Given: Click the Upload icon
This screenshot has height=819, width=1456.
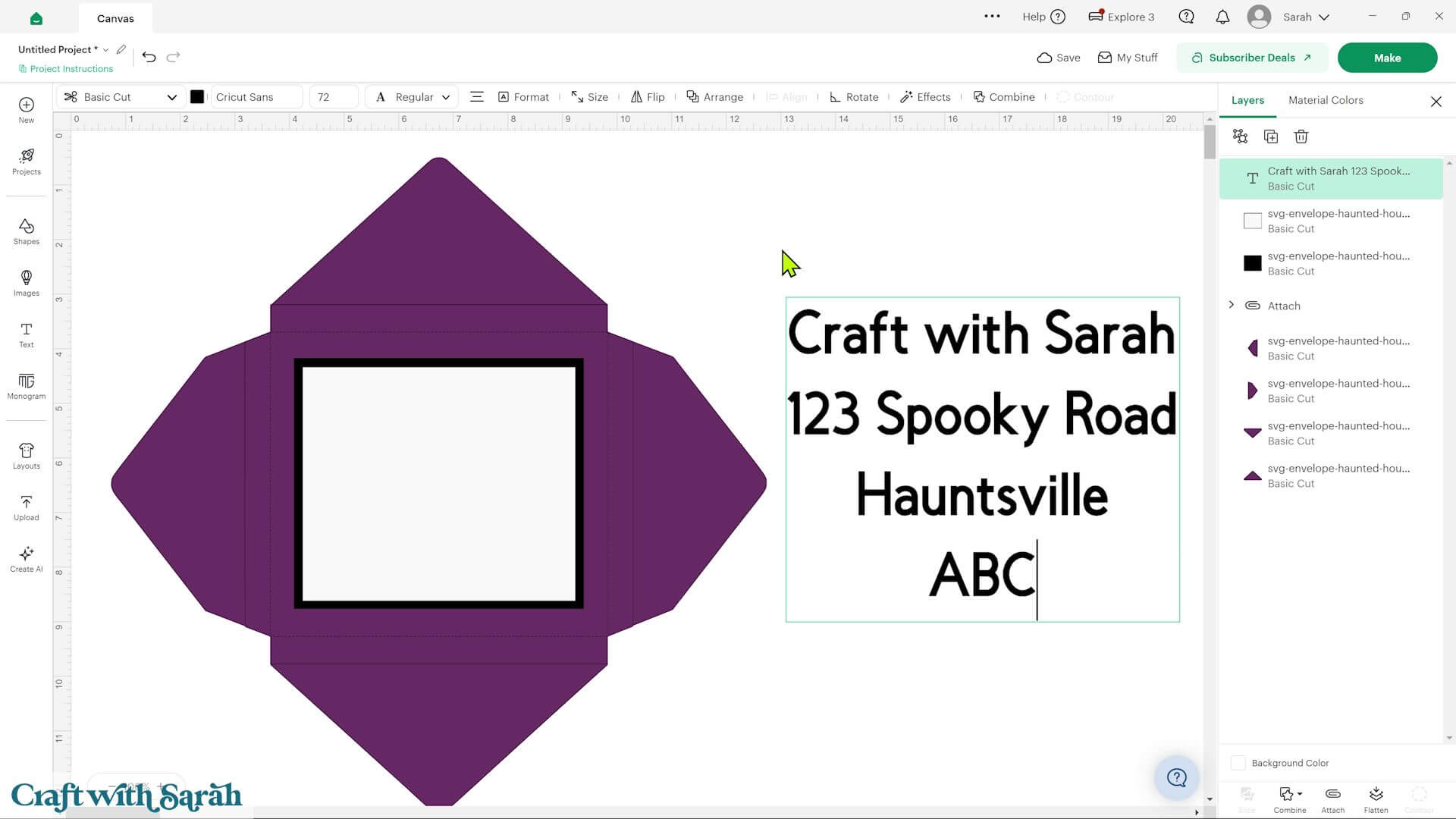Looking at the screenshot, I should point(26,507).
